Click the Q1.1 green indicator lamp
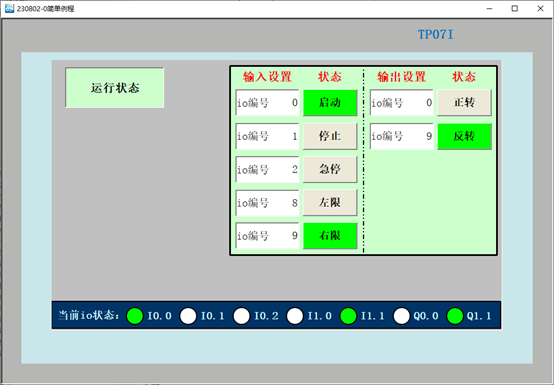Image resolution: width=554 pixels, height=385 pixels. point(455,316)
